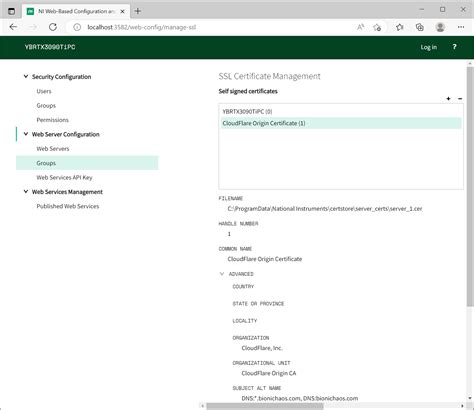Click the CloudFlare, Inc. organization value
Image resolution: width=474 pixels, height=410 pixels.
(262, 348)
